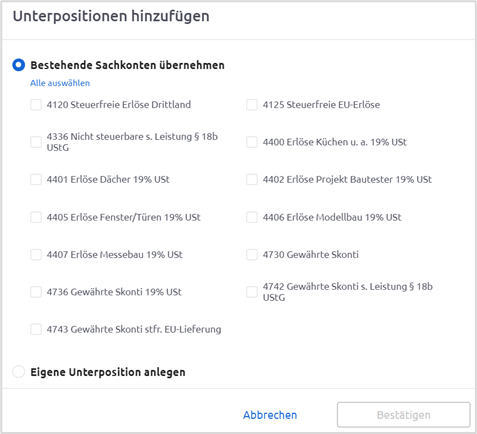Check 4120 Steuerfreie Erlöse Drittland
Viewport: 477px width, 434px height.
tap(36, 105)
